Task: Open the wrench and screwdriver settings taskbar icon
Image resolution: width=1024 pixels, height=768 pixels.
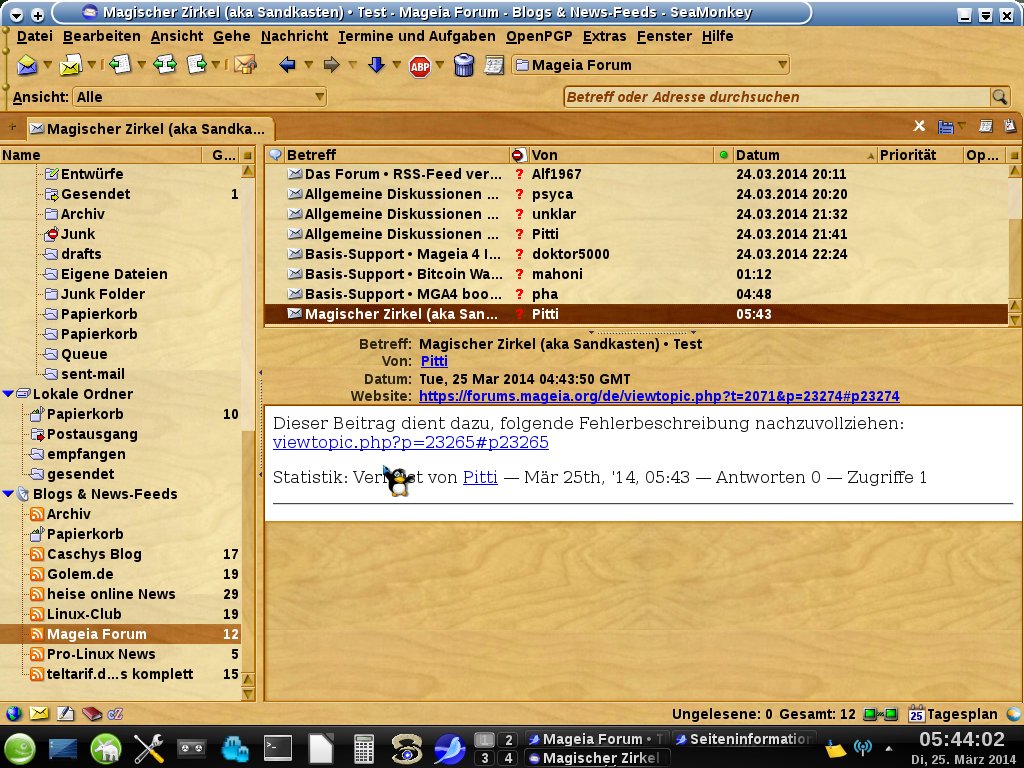Action: (x=149, y=748)
